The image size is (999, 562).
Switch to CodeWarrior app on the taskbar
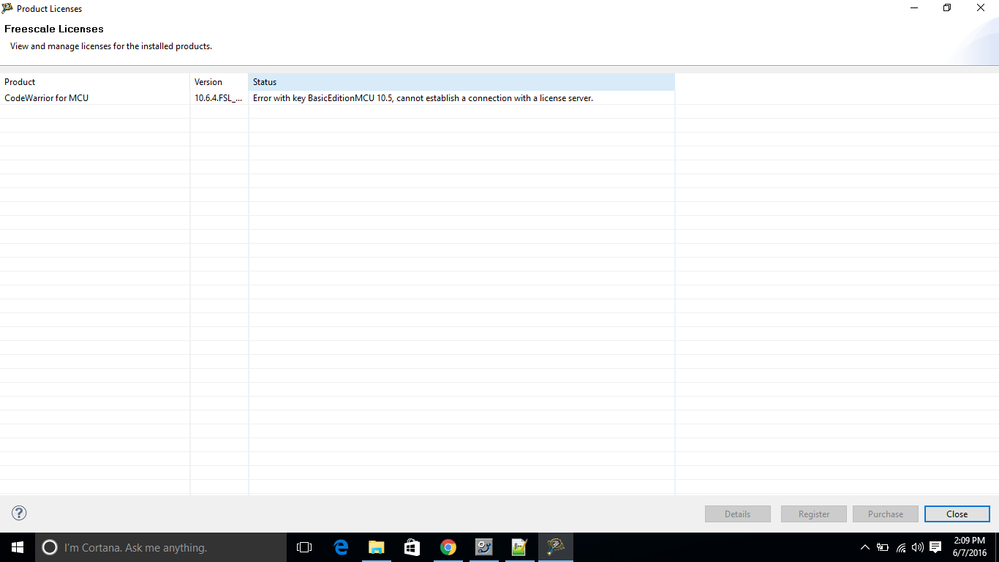[556, 547]
